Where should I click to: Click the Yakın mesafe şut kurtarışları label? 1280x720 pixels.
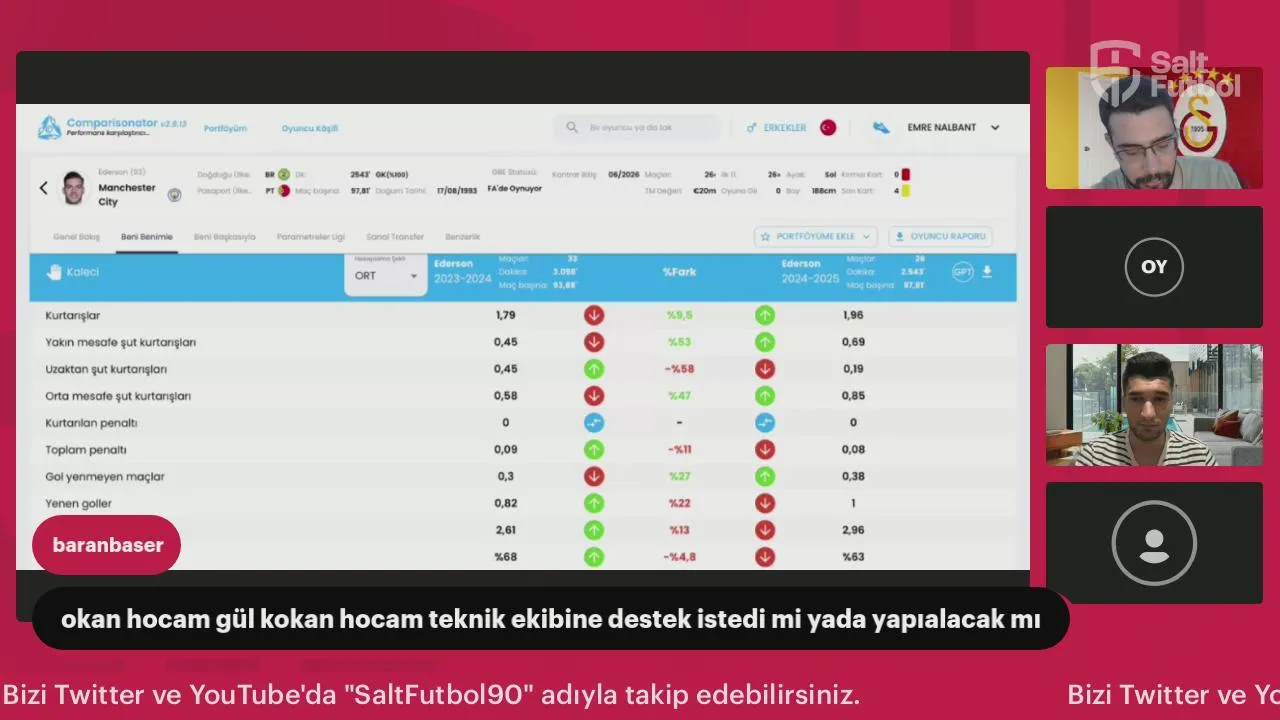121,342
